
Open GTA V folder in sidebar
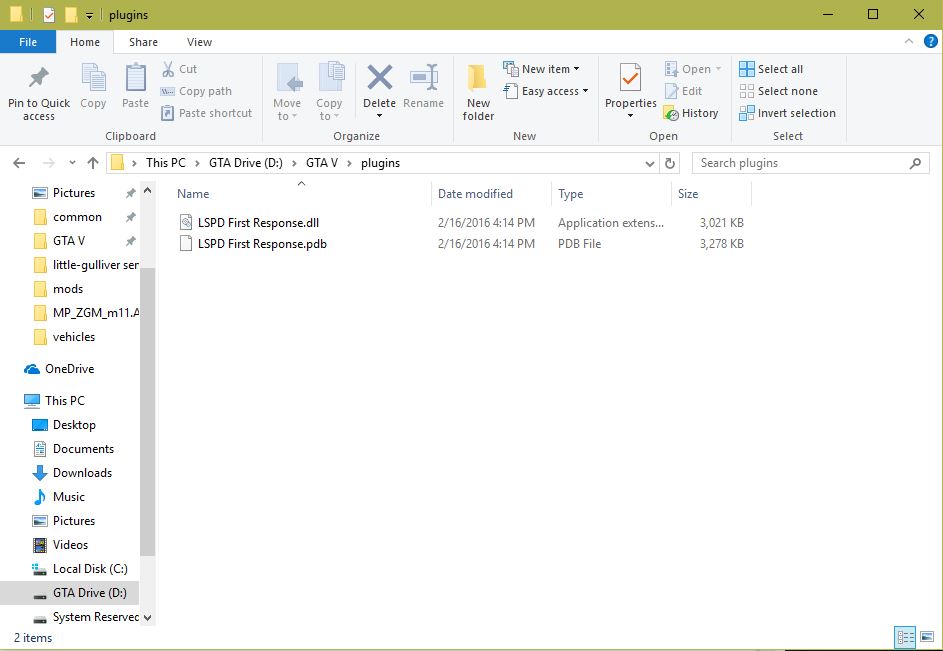(69, 241)
